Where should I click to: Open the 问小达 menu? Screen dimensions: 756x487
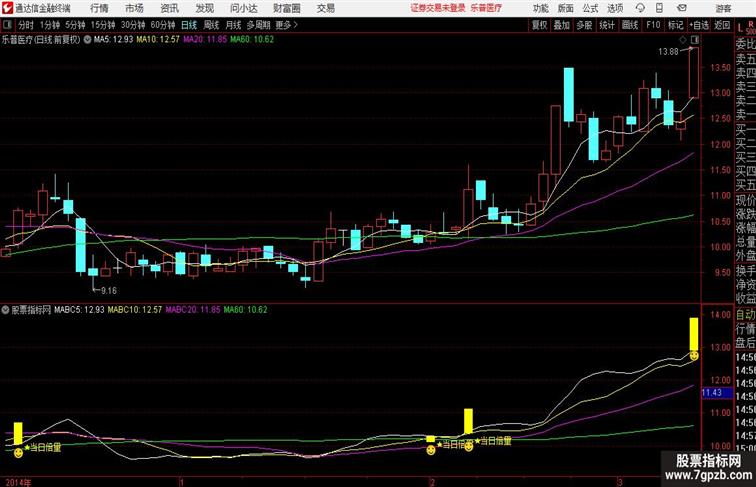pyautogui.click(x=243, y=8)
